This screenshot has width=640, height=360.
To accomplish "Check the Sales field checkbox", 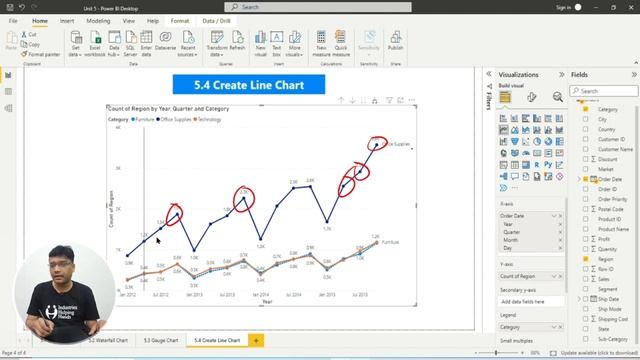I will tap(586, 279).
